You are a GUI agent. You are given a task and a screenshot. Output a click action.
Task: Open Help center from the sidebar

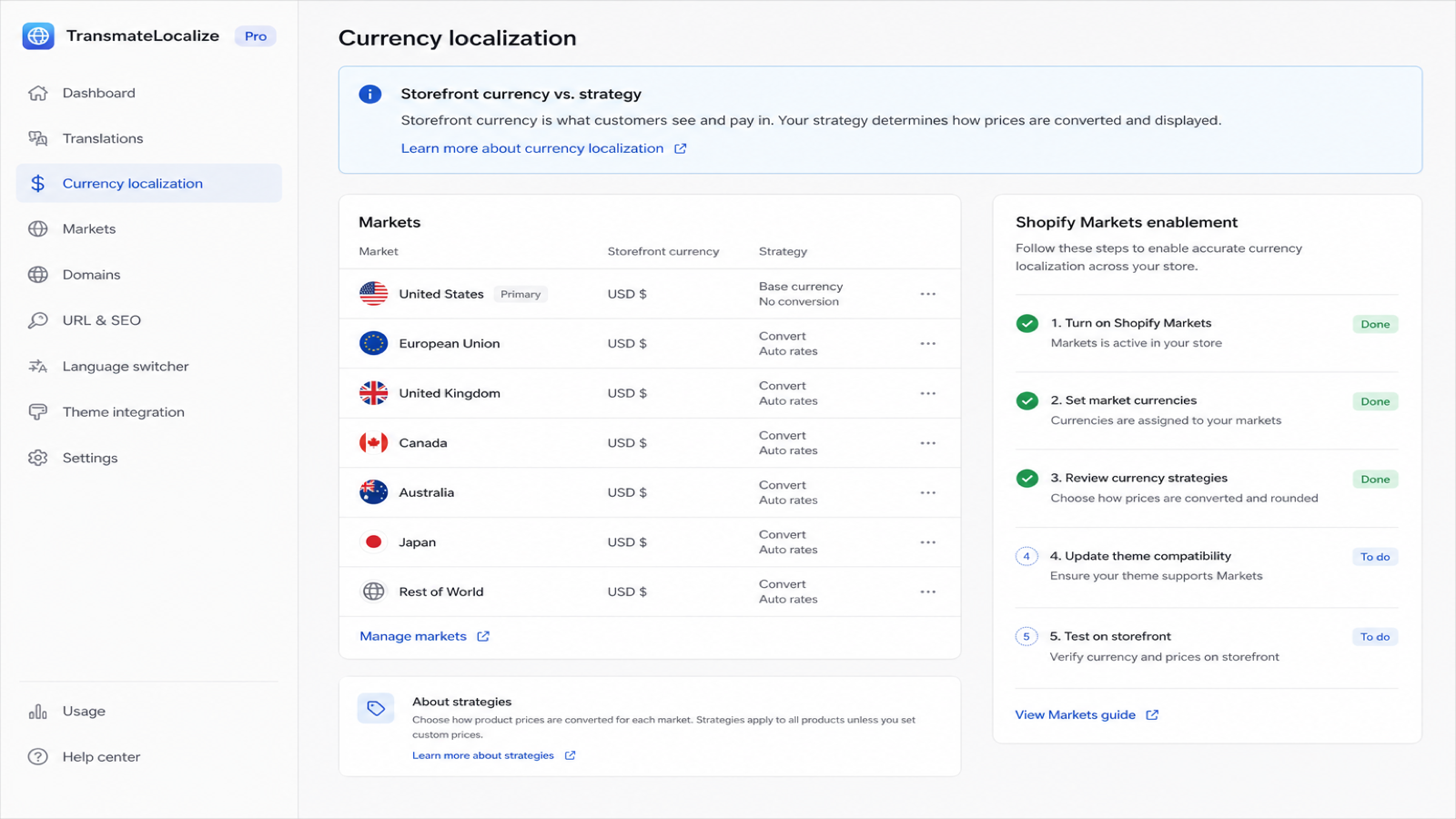[149, 757]
